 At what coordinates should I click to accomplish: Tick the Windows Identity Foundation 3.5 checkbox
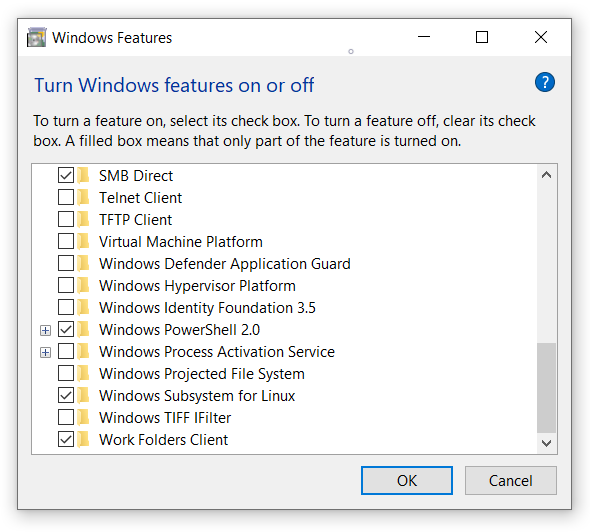[66, 307]
